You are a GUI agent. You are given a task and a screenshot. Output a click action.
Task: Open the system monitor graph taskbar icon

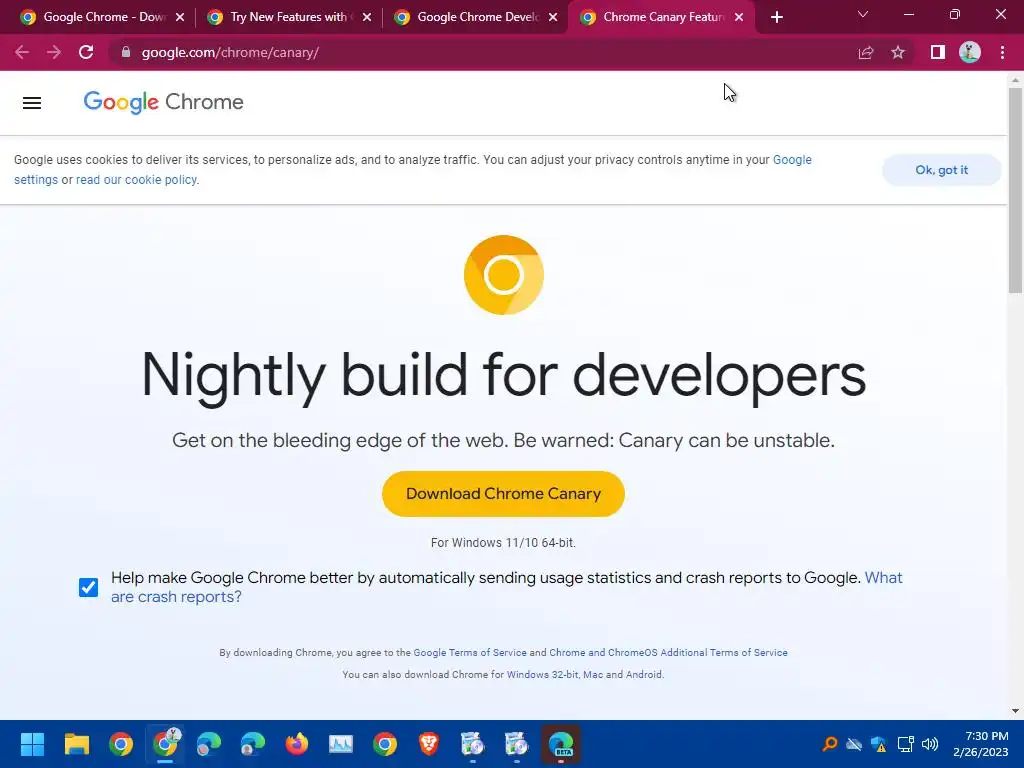pyautogui.click(x=340, y=744)
